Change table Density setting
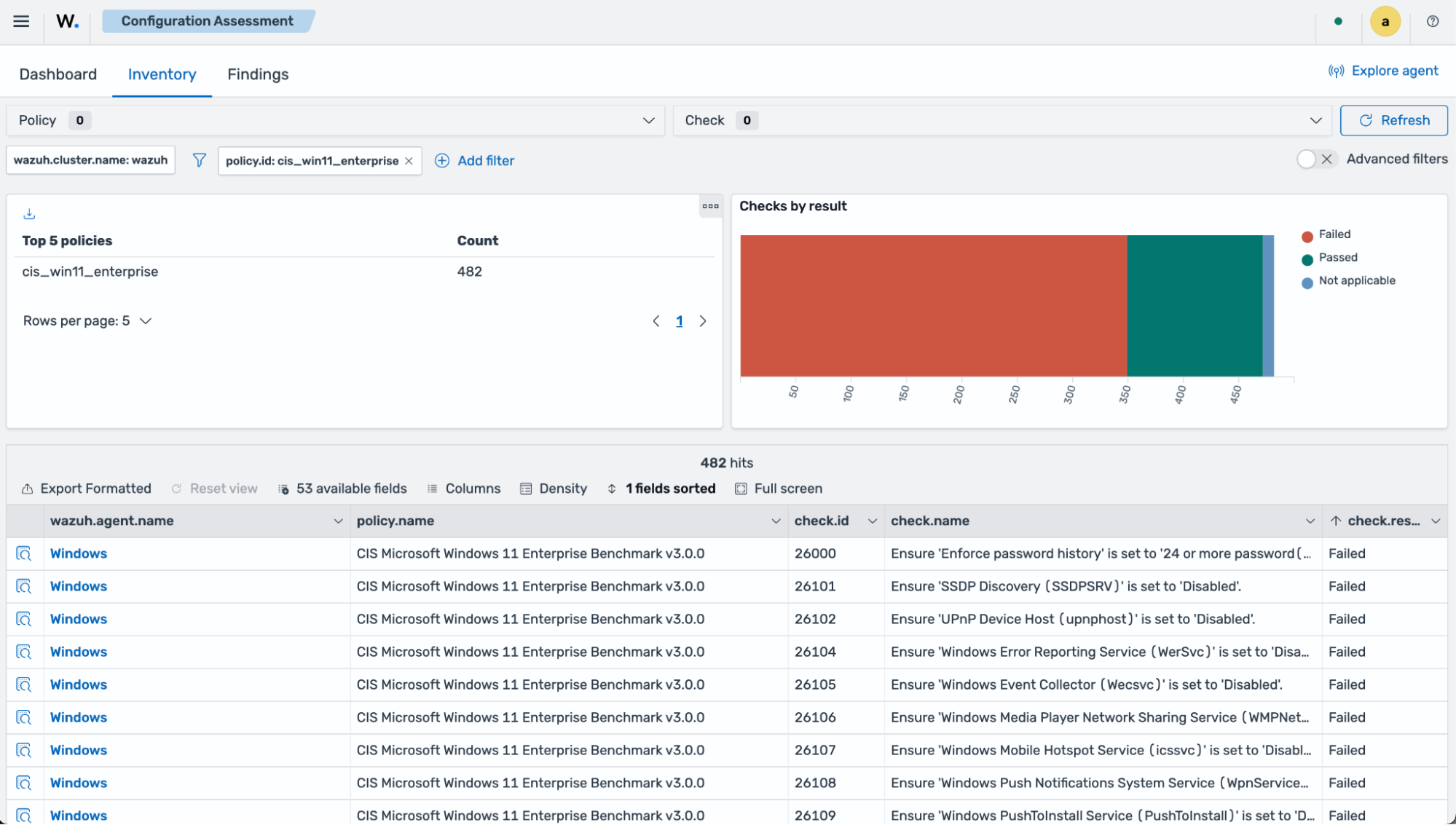The image size is (1456, 825). coord(554,489)
